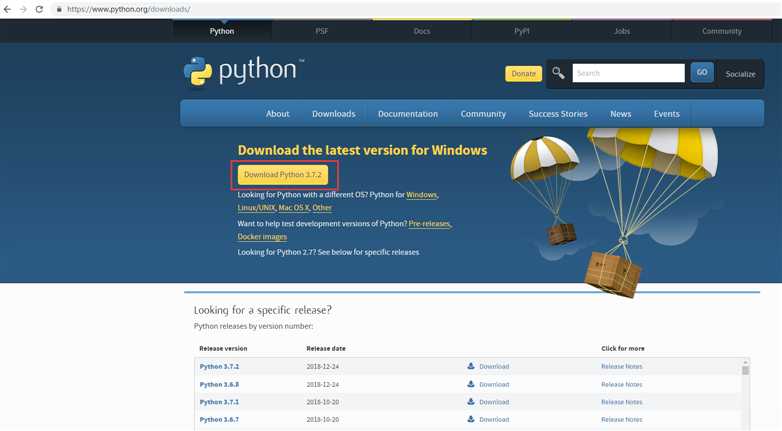Image resolution: width=782 pixels, height=431 pixels.
Task: Open Release Notes for Python 3.7.2
Action: (x=621, y=366)
